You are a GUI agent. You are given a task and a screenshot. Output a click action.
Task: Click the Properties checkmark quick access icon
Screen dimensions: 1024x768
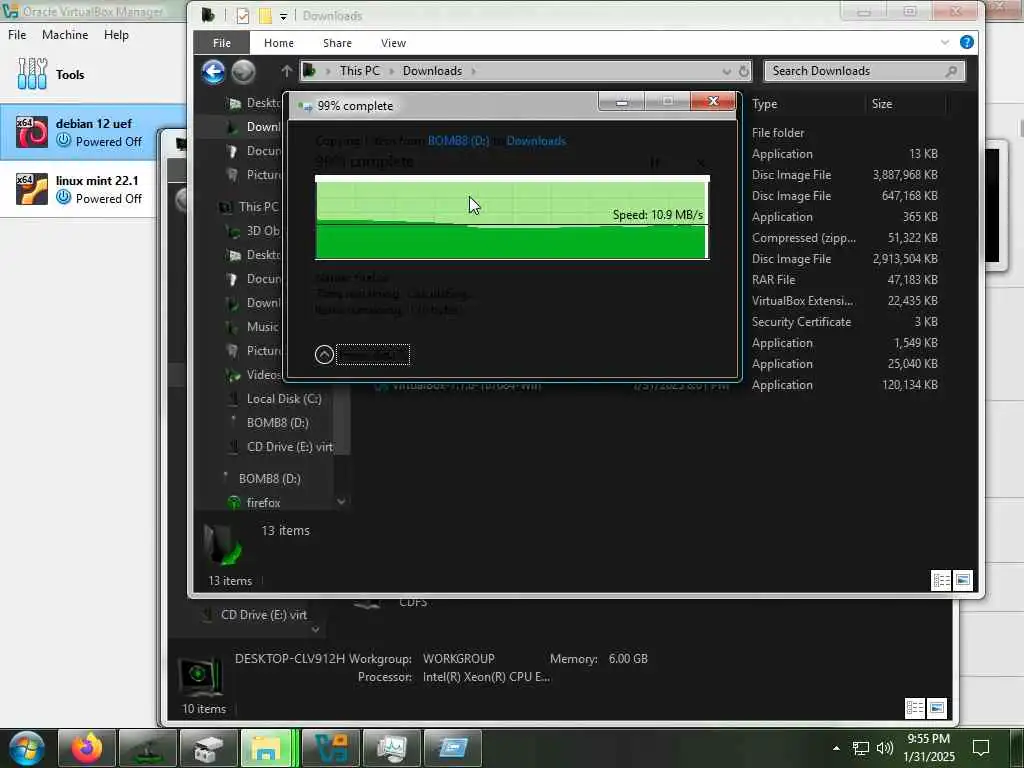[x=243, y=16]
